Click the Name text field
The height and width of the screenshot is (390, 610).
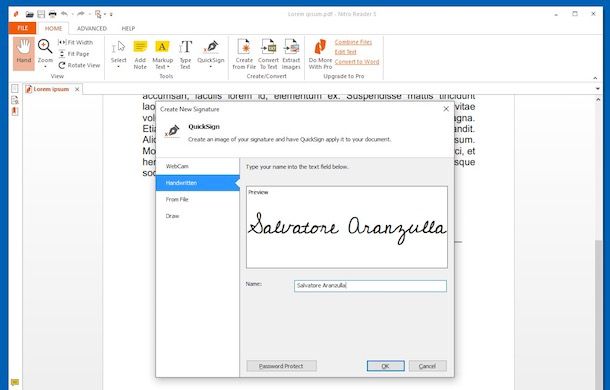tap(370, 286)
